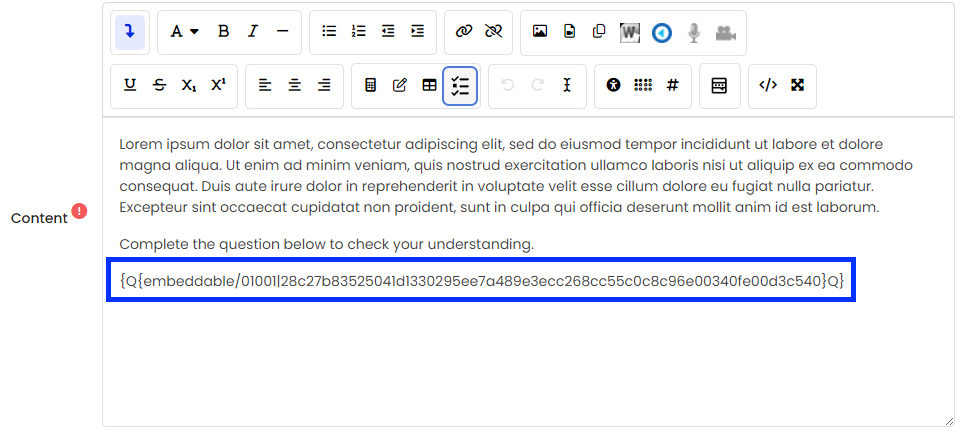
Task: Click the 'Content' field label
Action: point(39,219)
